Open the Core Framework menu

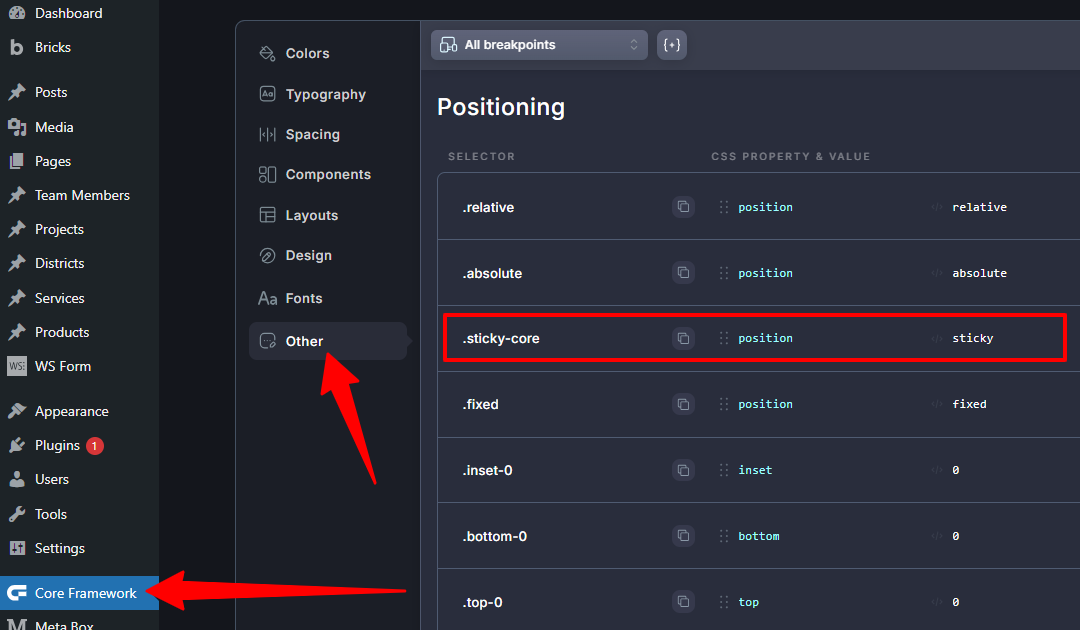79,593
